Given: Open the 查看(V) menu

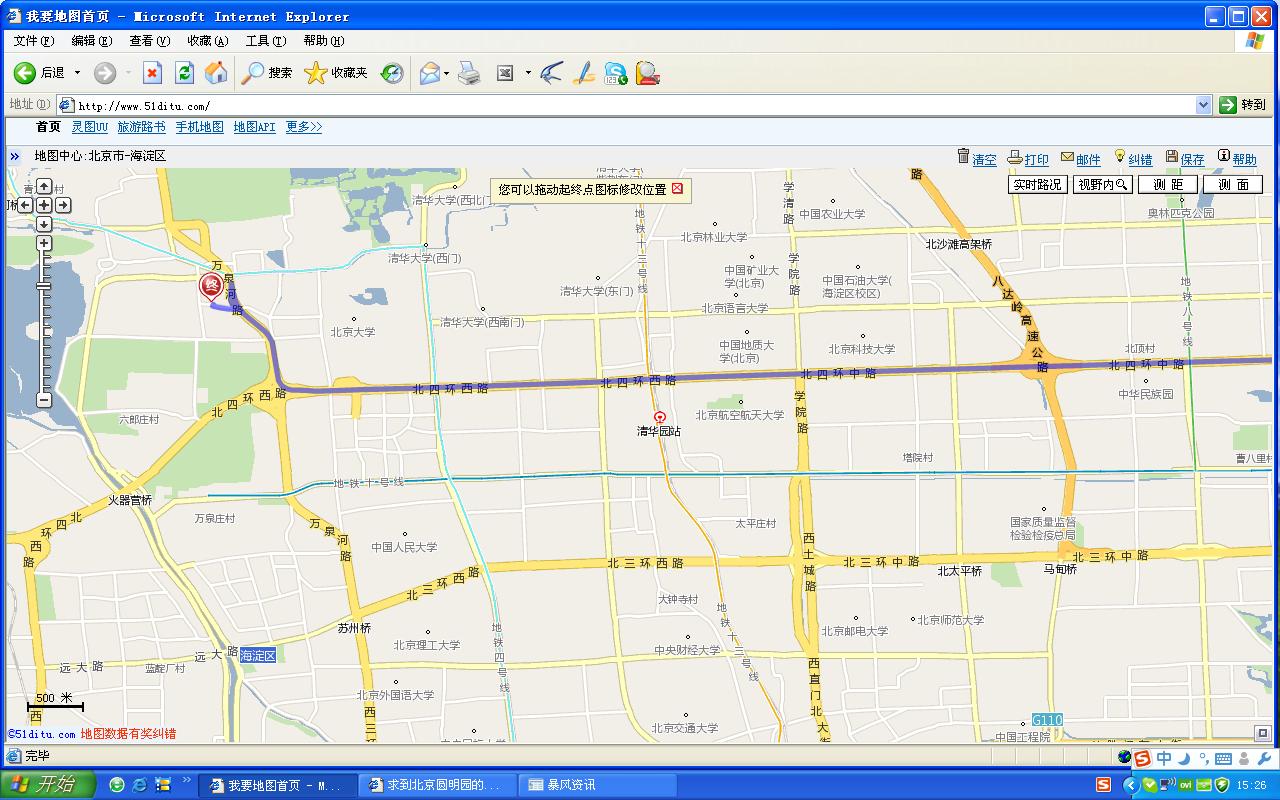Looking at the screenshot, I should click(149, 41).
